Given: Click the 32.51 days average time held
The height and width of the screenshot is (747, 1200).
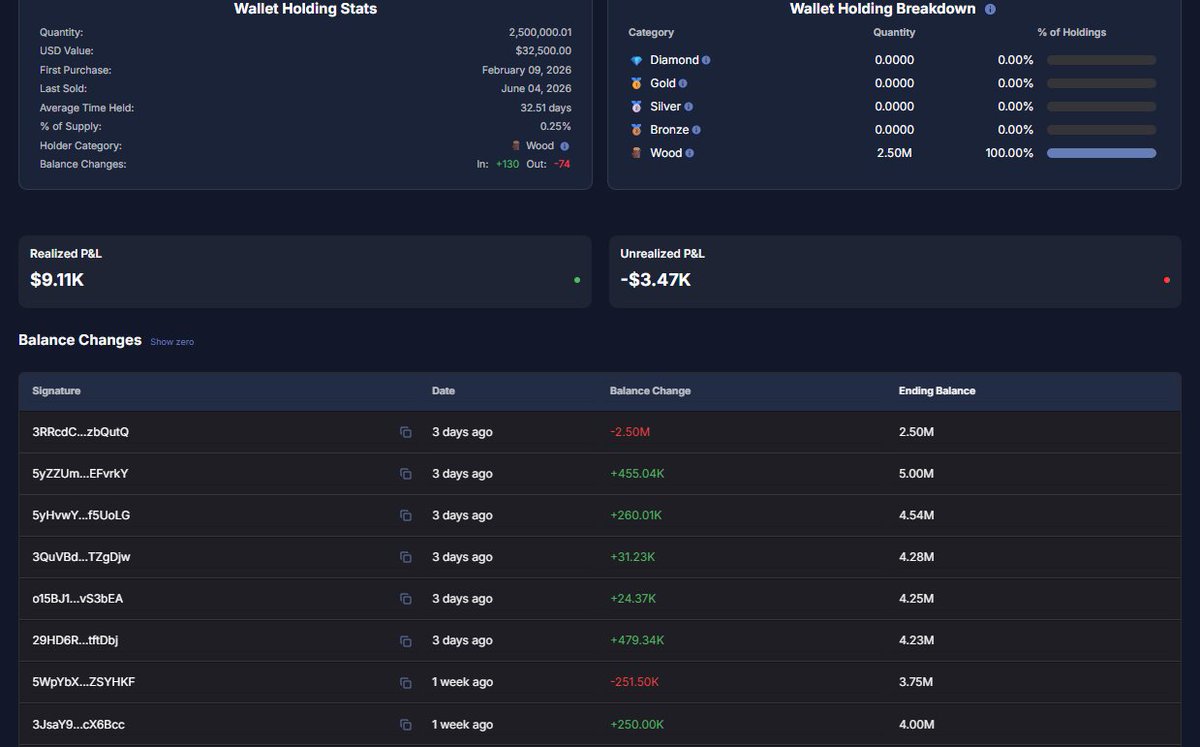Looking at the screenshot, I should (546, 108).
